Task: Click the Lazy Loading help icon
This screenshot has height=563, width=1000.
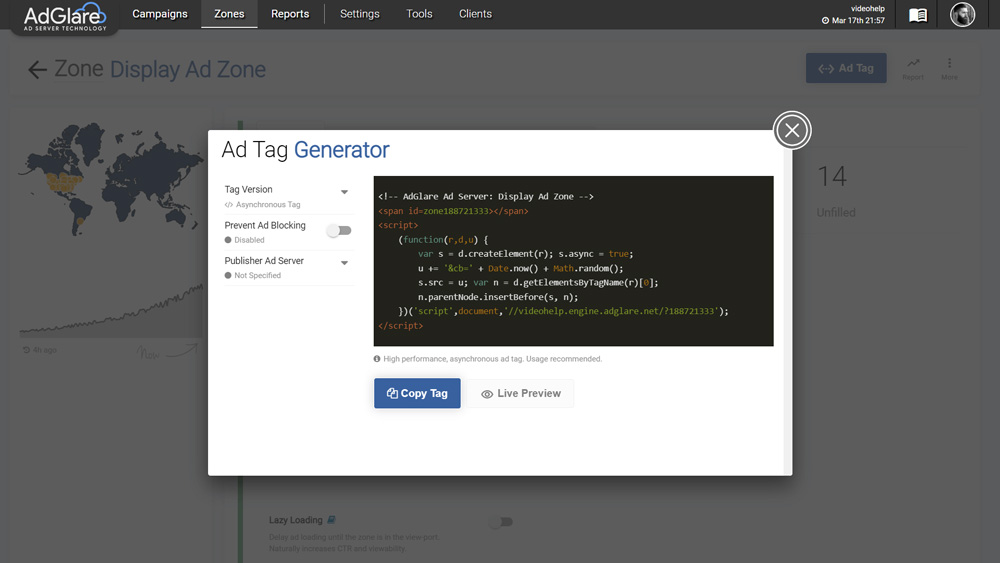Action: tap(331, 520)
